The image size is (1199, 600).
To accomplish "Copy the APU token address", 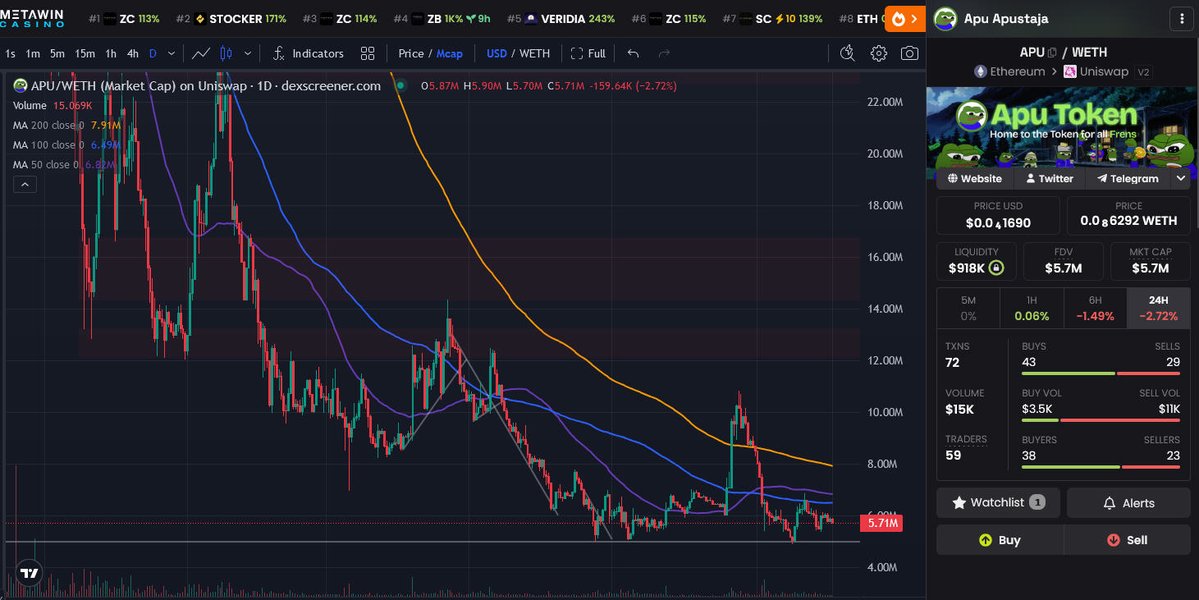I will (1052, 53).
